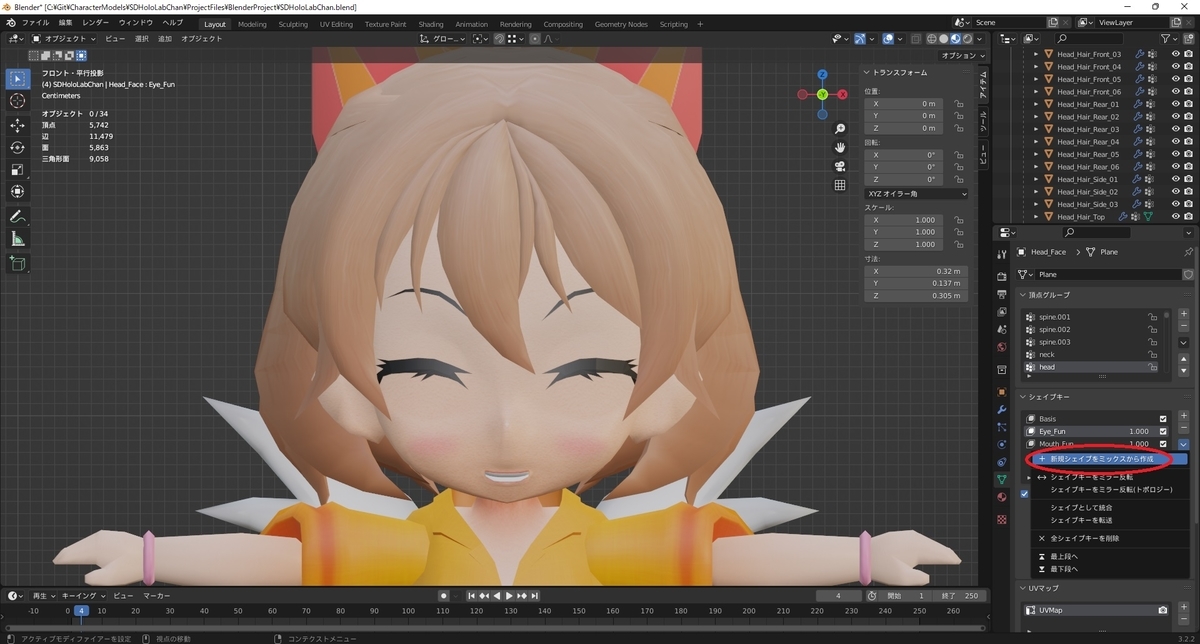The height and width of the screenshot is (644, 1200).
Task: Open the Texture properties checker tab
Action: pyautogui.click(x=1001, y=519)
